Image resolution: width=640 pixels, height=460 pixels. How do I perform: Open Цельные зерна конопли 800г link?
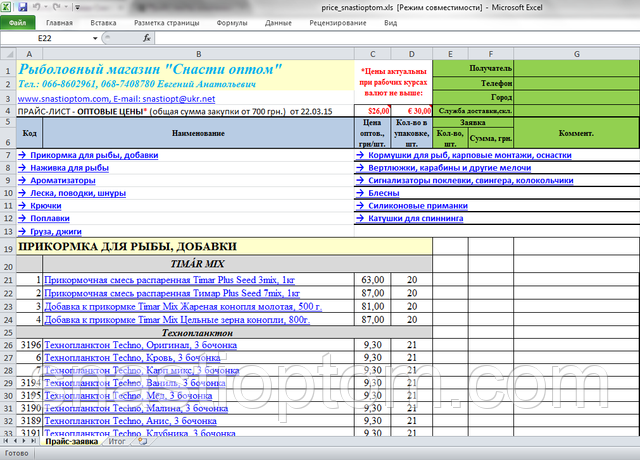177,320
